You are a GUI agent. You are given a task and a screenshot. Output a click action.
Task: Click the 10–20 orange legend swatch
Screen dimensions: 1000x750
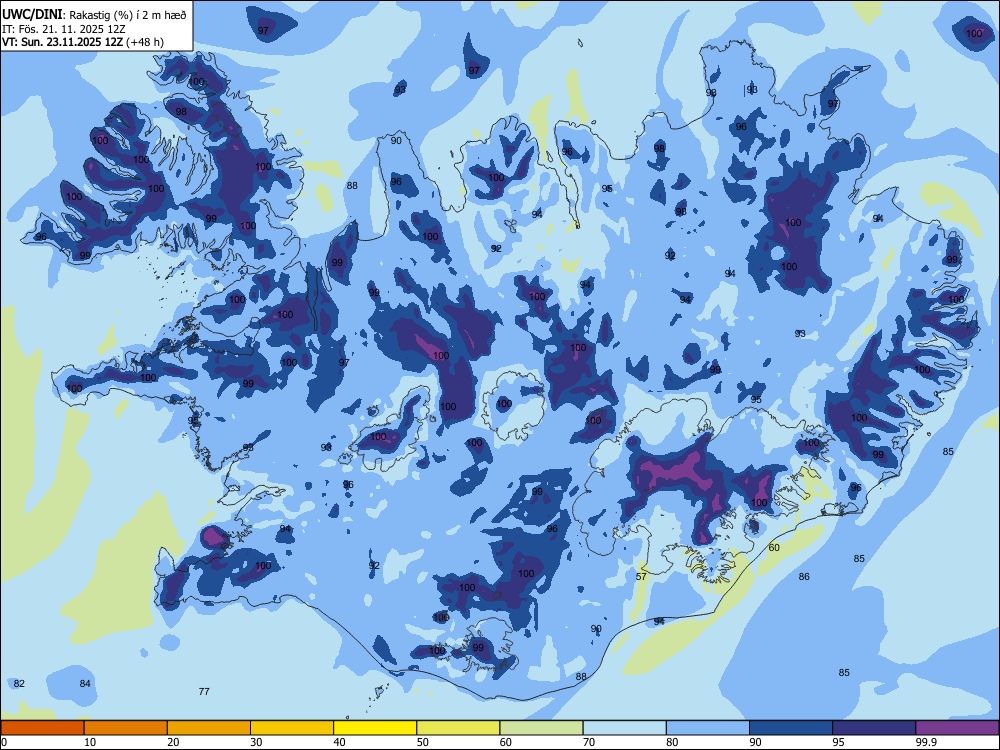pos(126,728)
